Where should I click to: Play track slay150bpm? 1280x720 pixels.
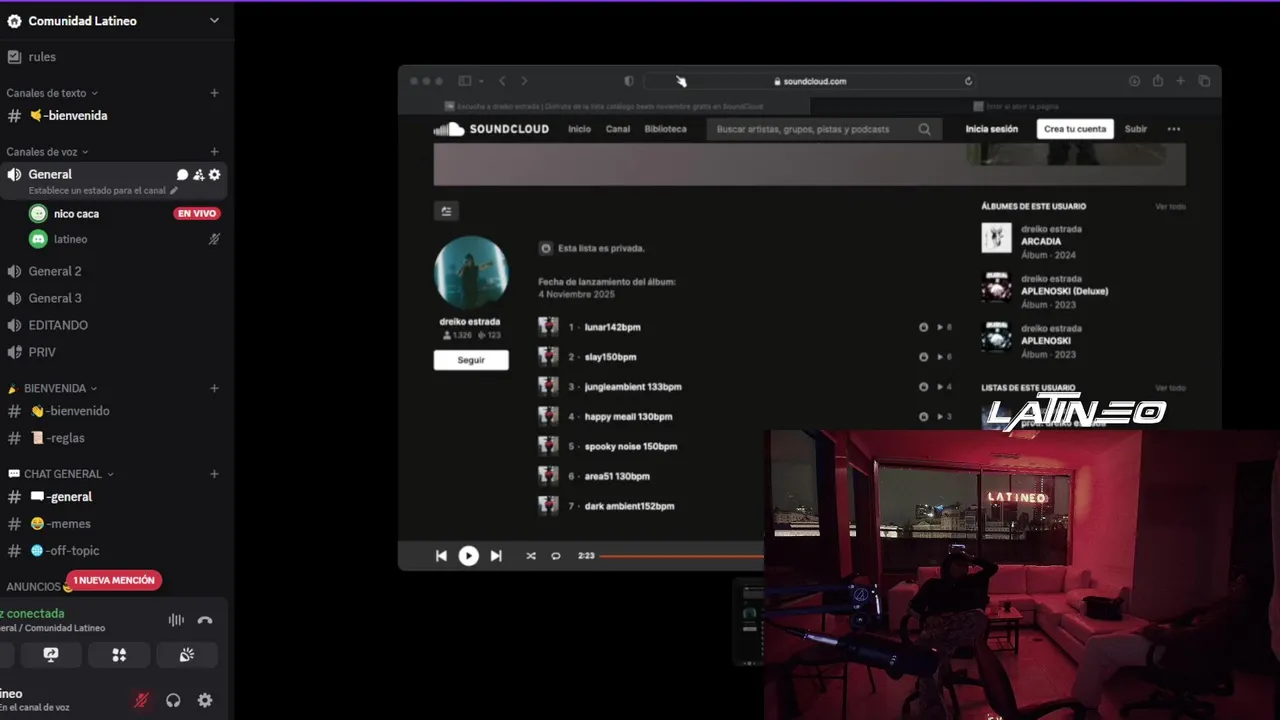click(x=610, y=357)
